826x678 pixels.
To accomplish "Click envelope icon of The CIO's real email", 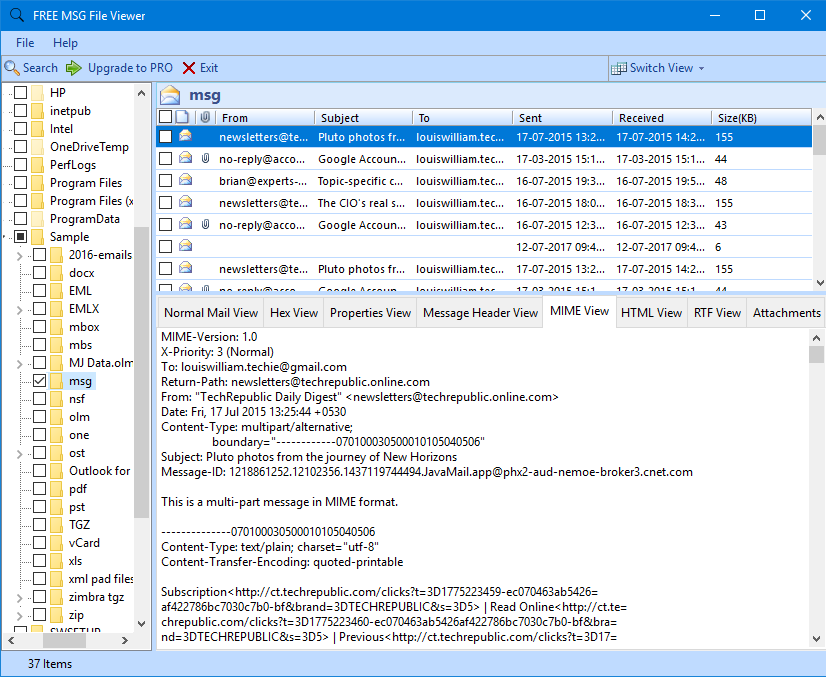I will coord(185,202).
